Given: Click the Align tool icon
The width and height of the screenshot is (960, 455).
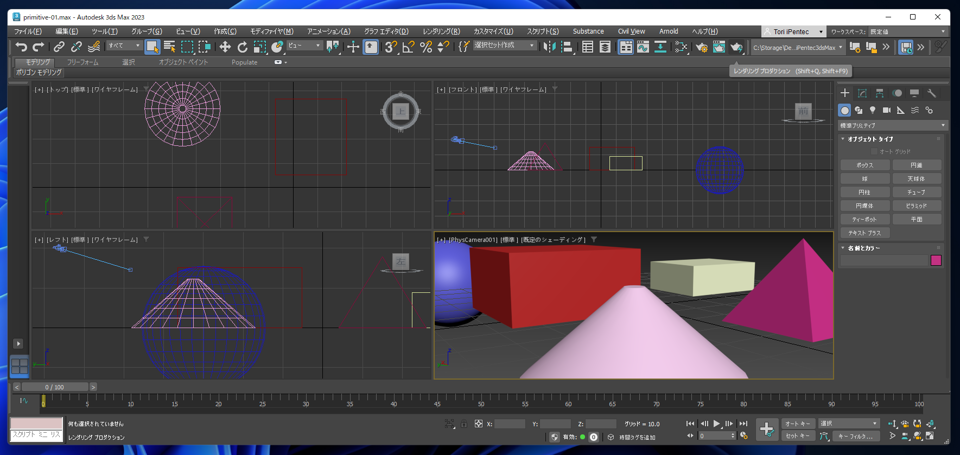Looking at the screenshot, I should [567, 47].
